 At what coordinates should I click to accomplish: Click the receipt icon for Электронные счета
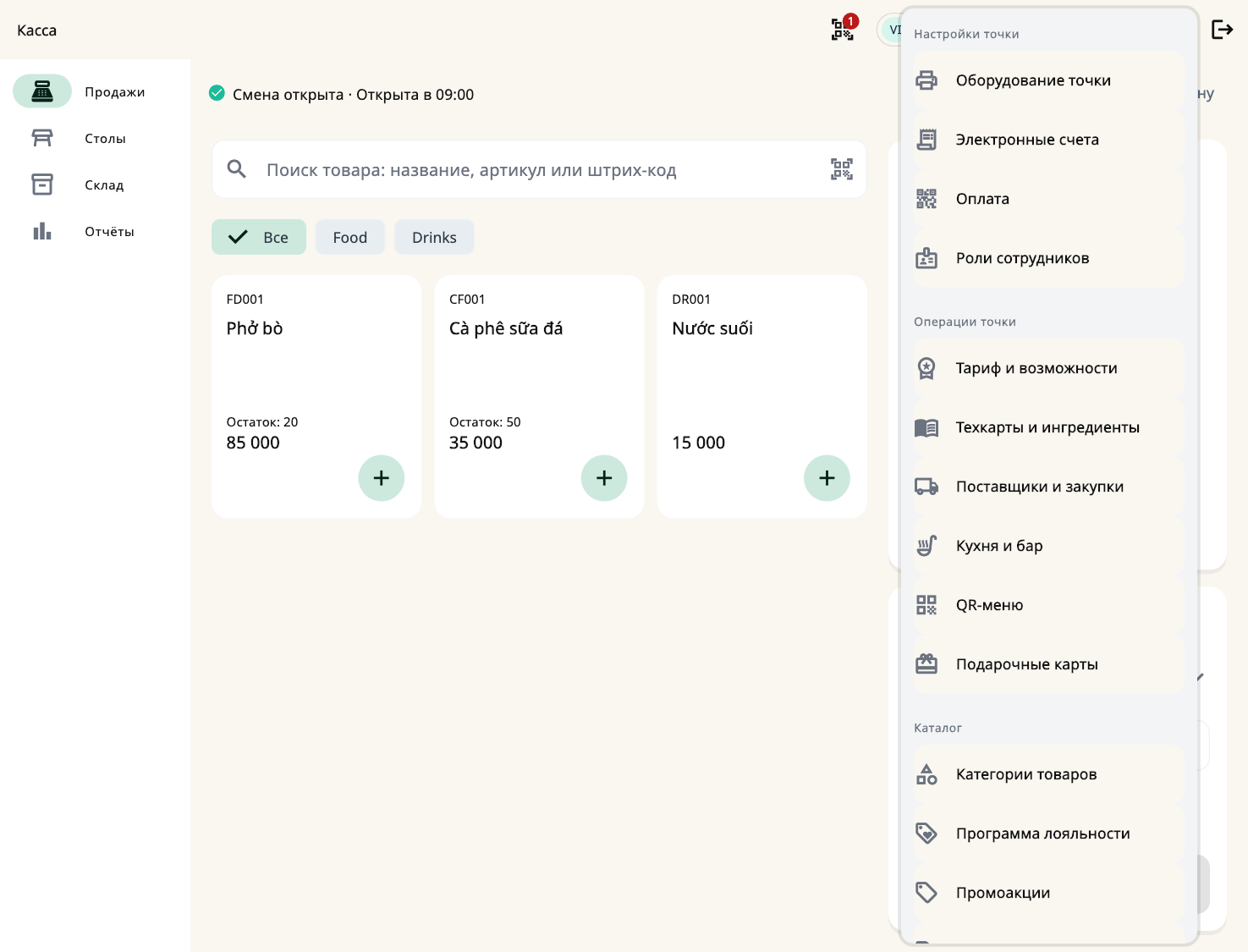(x=926, y=140)
